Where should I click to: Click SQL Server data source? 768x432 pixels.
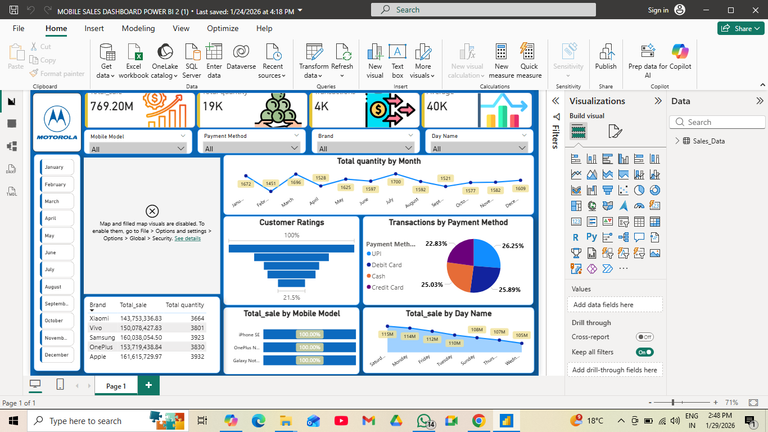pyautogui.click(x=192, y=61)
